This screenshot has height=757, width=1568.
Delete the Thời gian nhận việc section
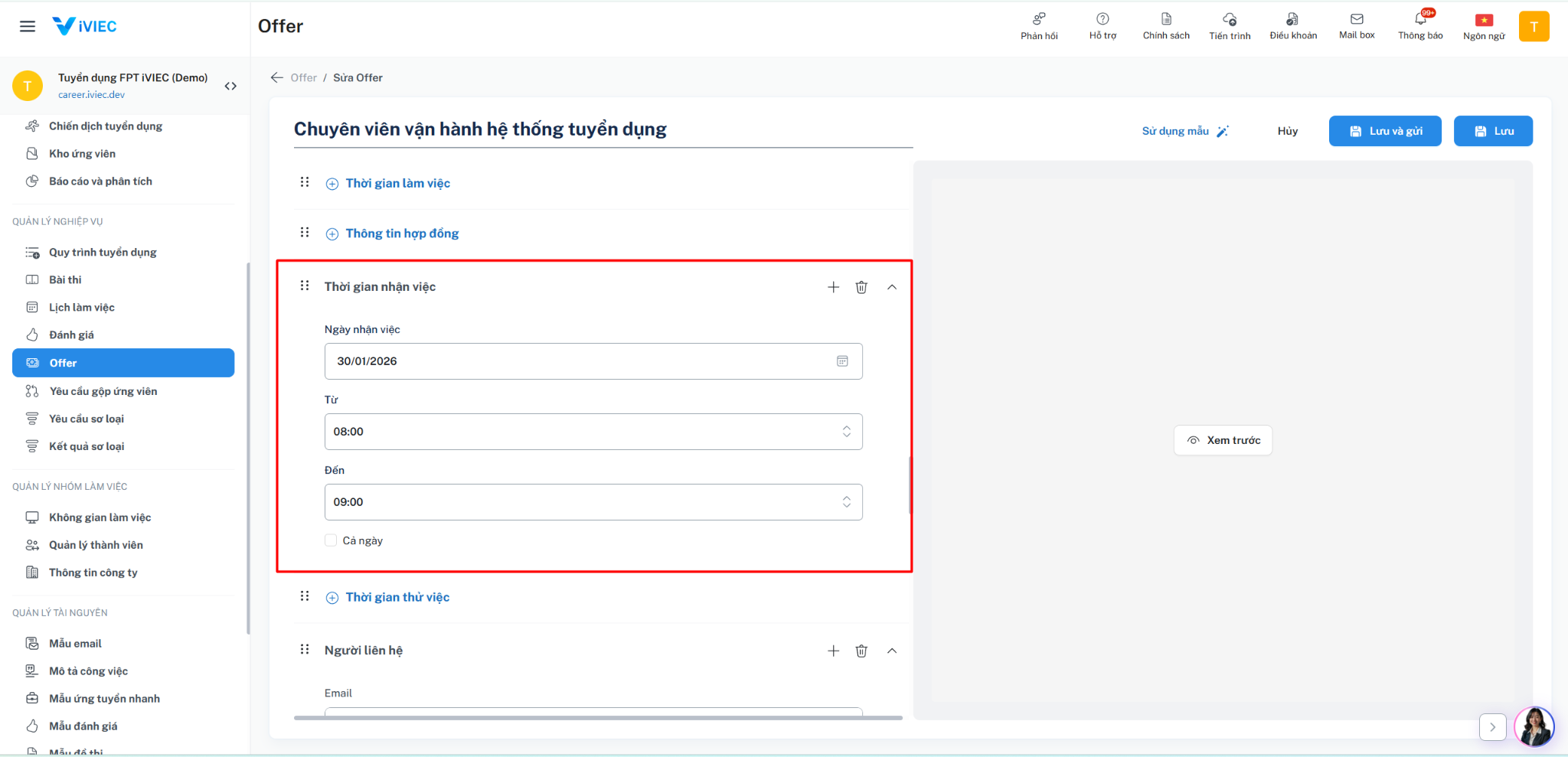click(861, 287)
